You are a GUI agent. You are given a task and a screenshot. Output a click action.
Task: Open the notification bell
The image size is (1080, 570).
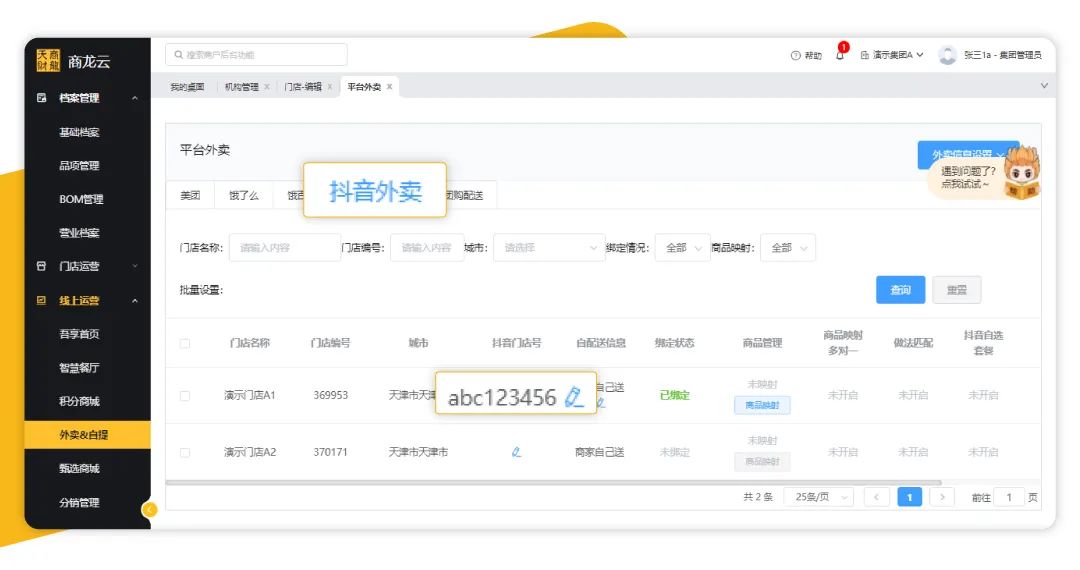point(840,55)
